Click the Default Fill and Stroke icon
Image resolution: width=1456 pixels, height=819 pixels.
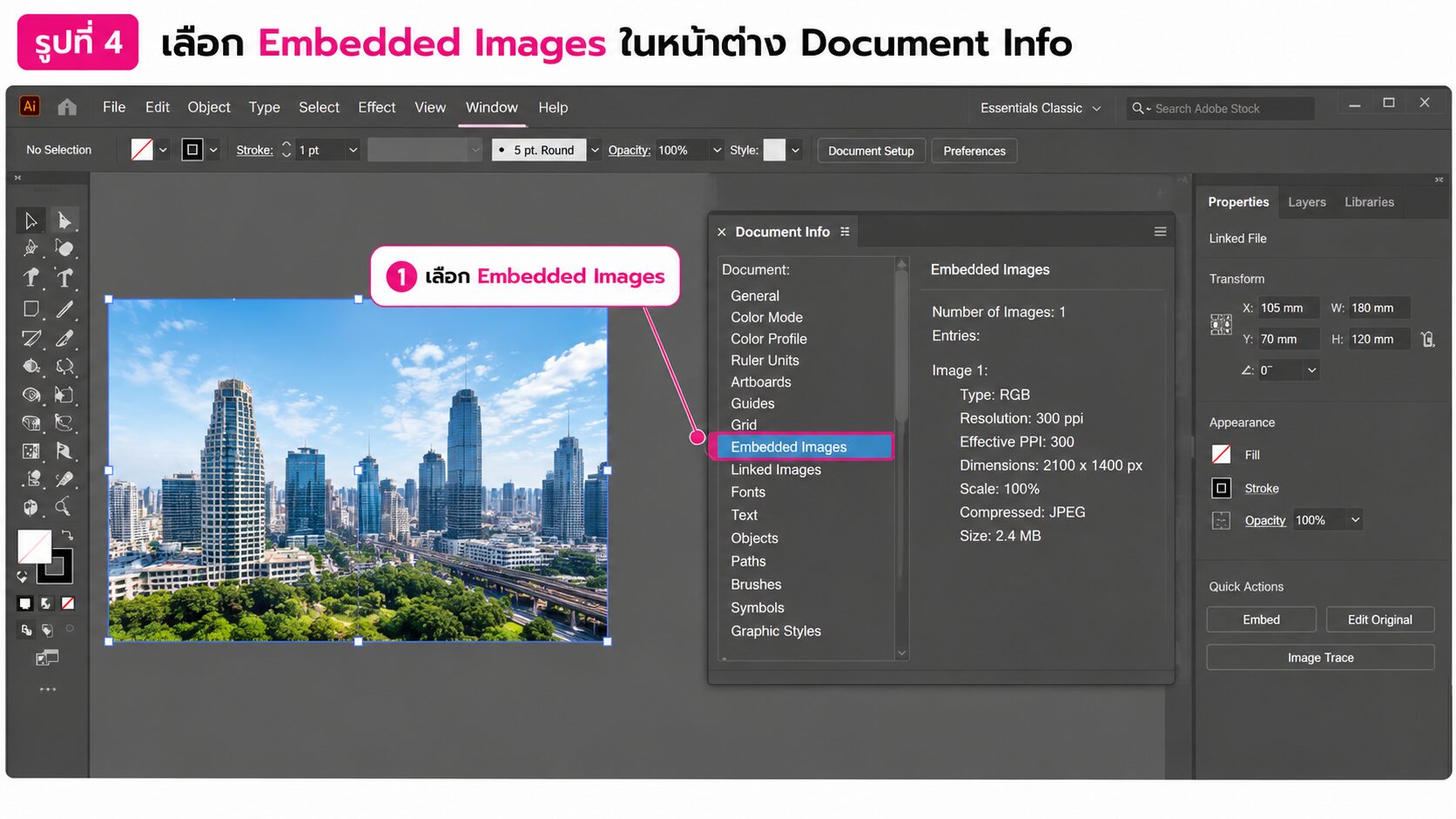[23, 576]
